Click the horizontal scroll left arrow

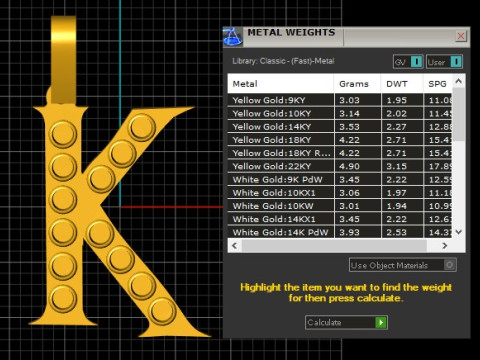pos(235,246)
